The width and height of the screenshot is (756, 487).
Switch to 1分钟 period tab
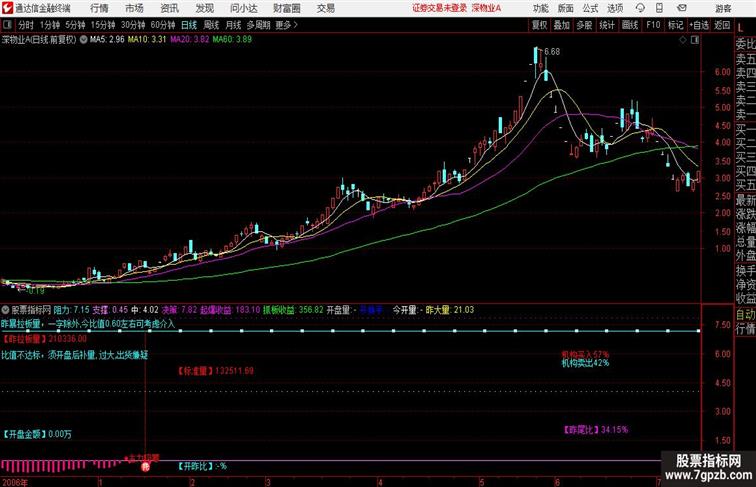click(50, 25)
